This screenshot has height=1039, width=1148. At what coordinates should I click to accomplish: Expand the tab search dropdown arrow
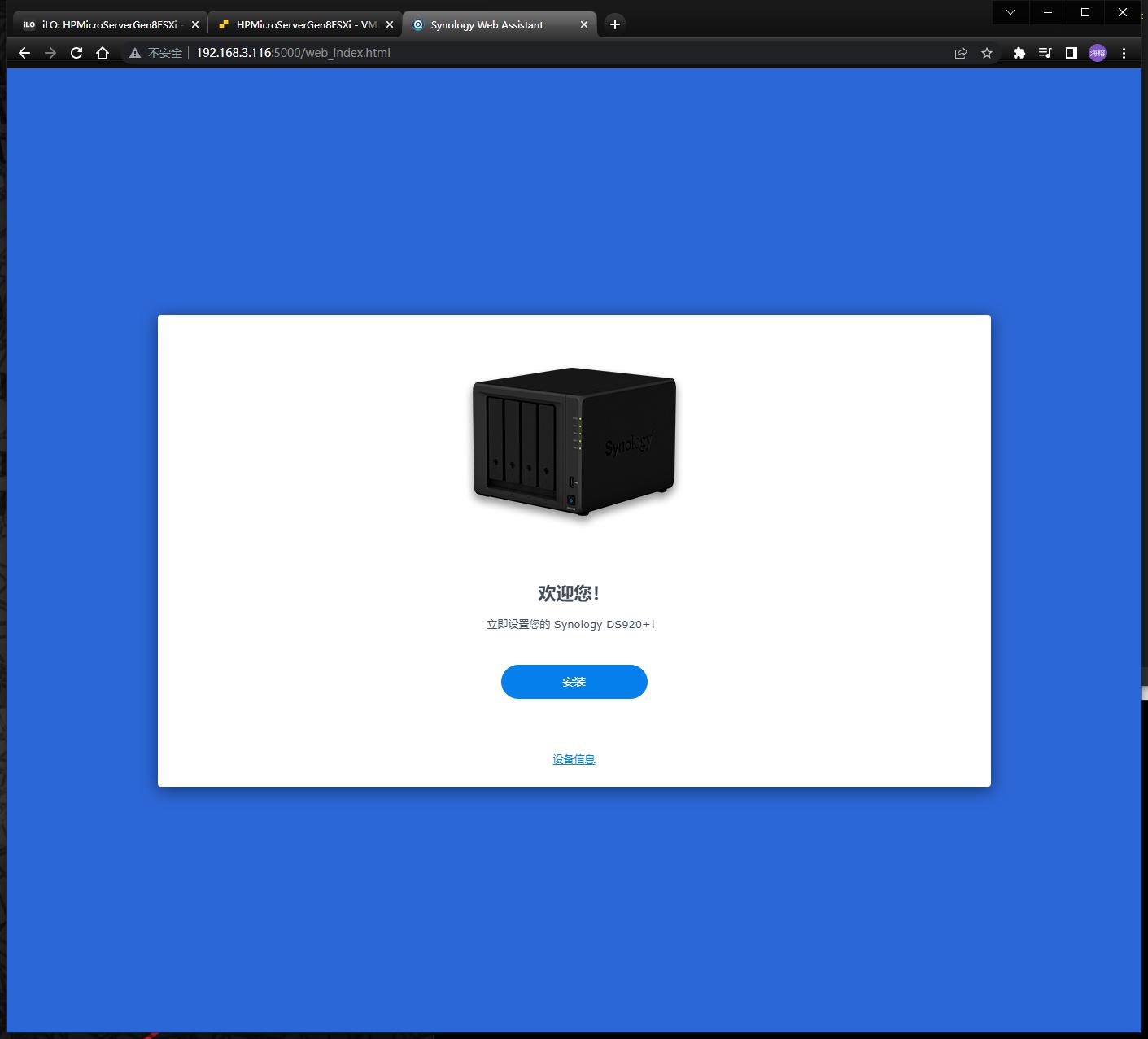(1011, 12)
